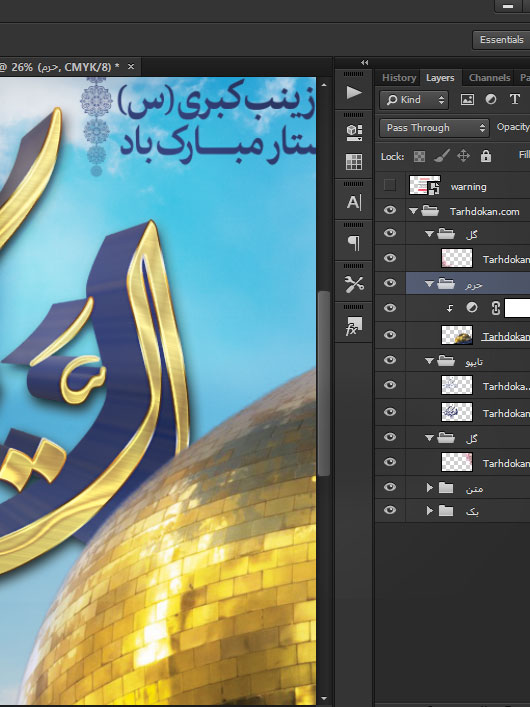
Task: Select the Tarhdokan.com group name
Action: tap(484, 211)
